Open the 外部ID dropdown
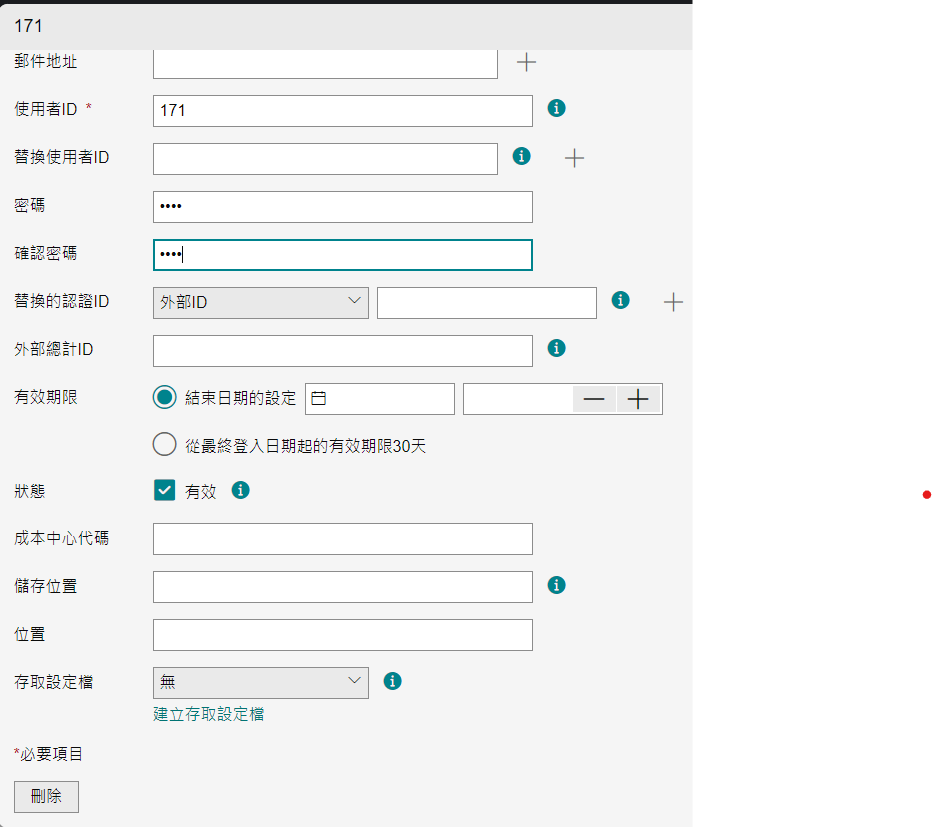Viewport: 932px width, 827px height. tap(261, 303)
